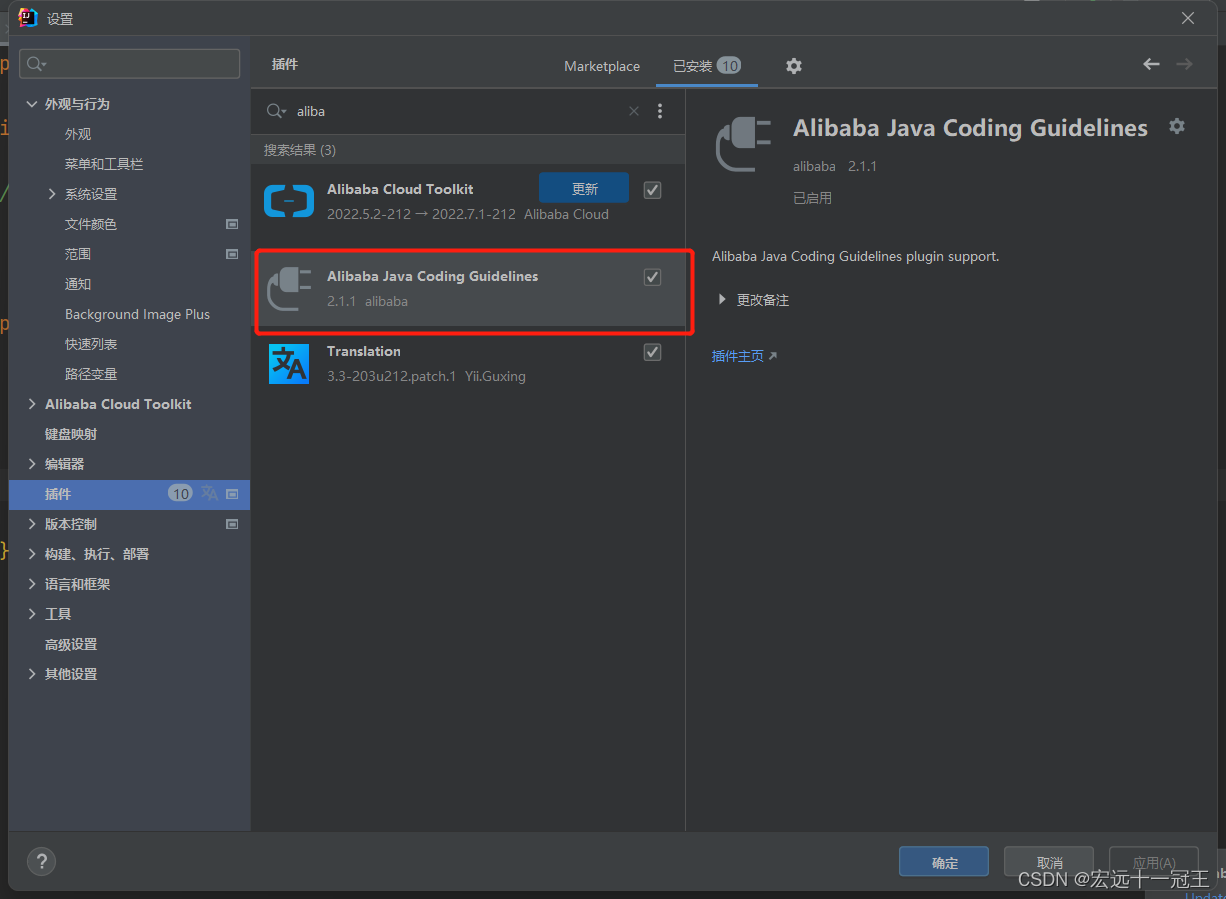Open plugin search options menu (three dots)
Image resolution: width=1226 pixels, height=899 pixels.
(660, 111)
